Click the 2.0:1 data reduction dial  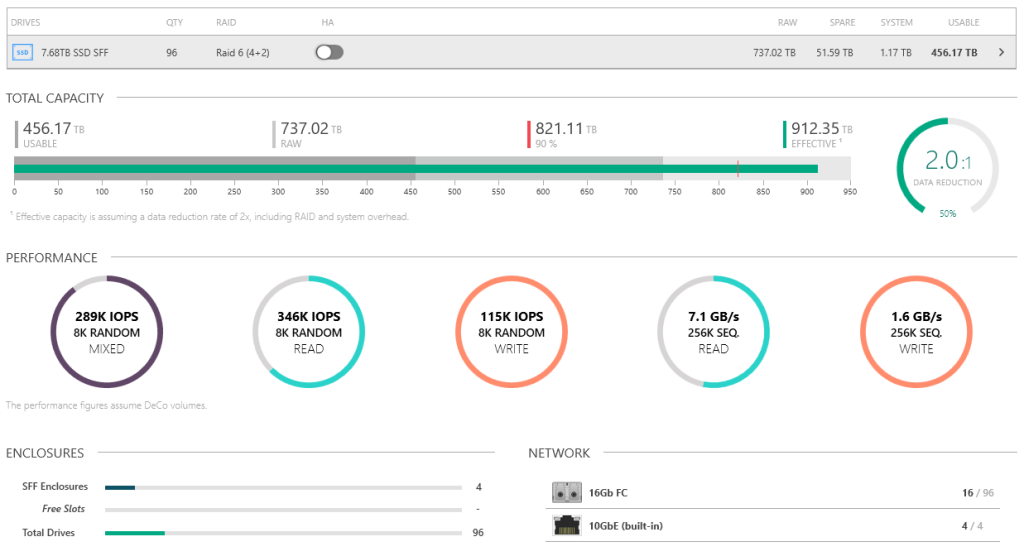pos(947,165)
